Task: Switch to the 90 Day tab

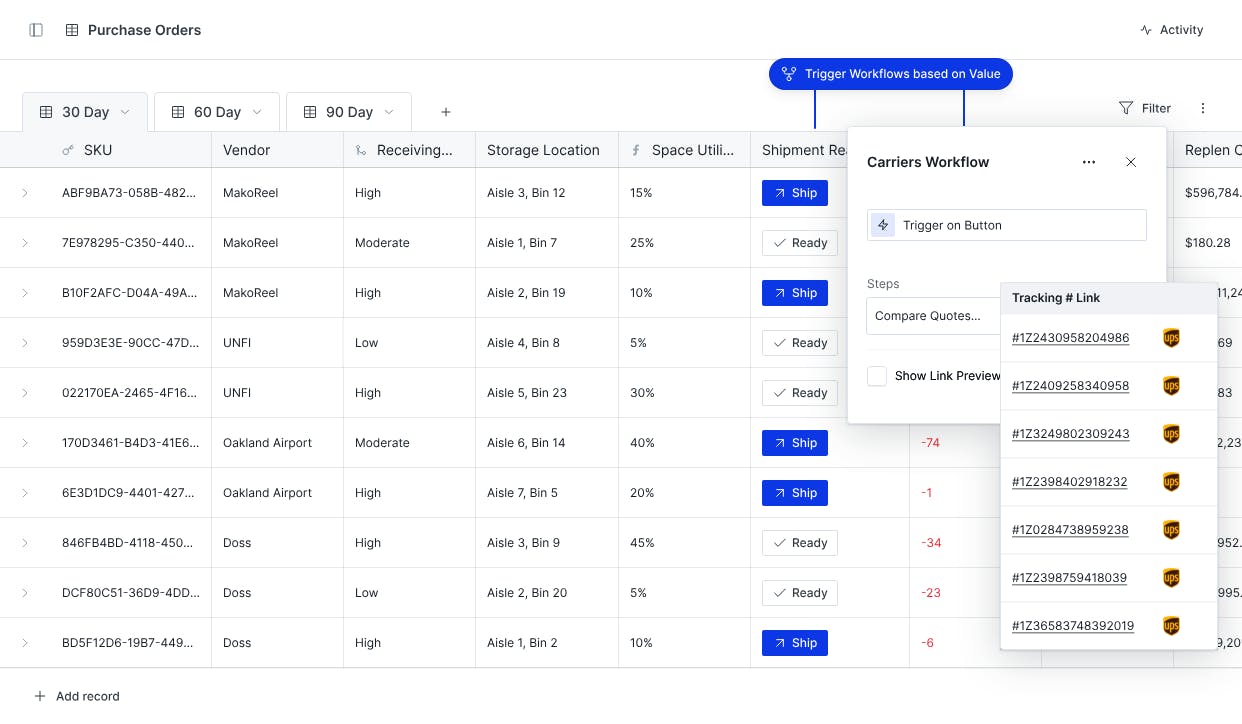Action: click(349, 112)
